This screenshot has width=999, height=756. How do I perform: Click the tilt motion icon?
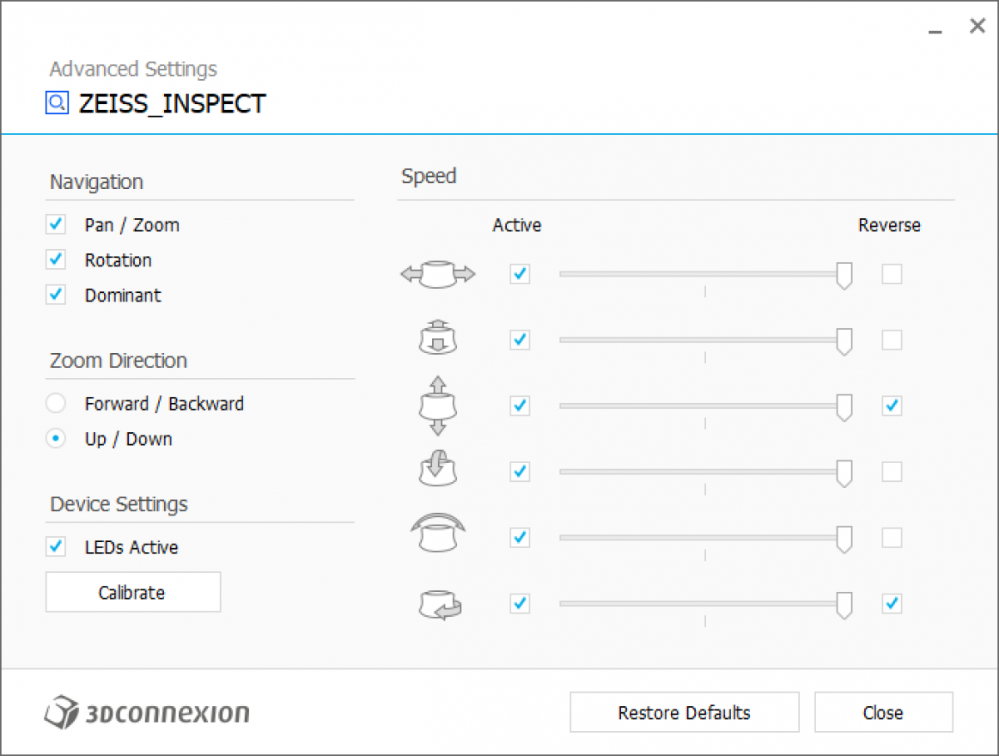(x=438, y=471)
